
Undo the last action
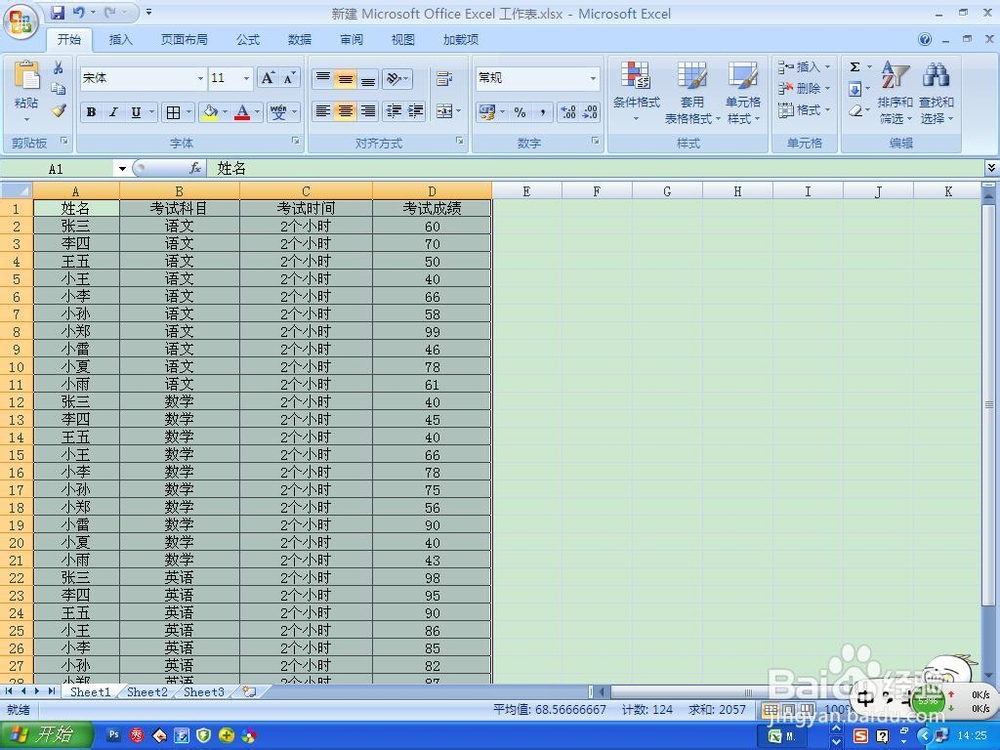pyautogui.click(x=78, y=12)
